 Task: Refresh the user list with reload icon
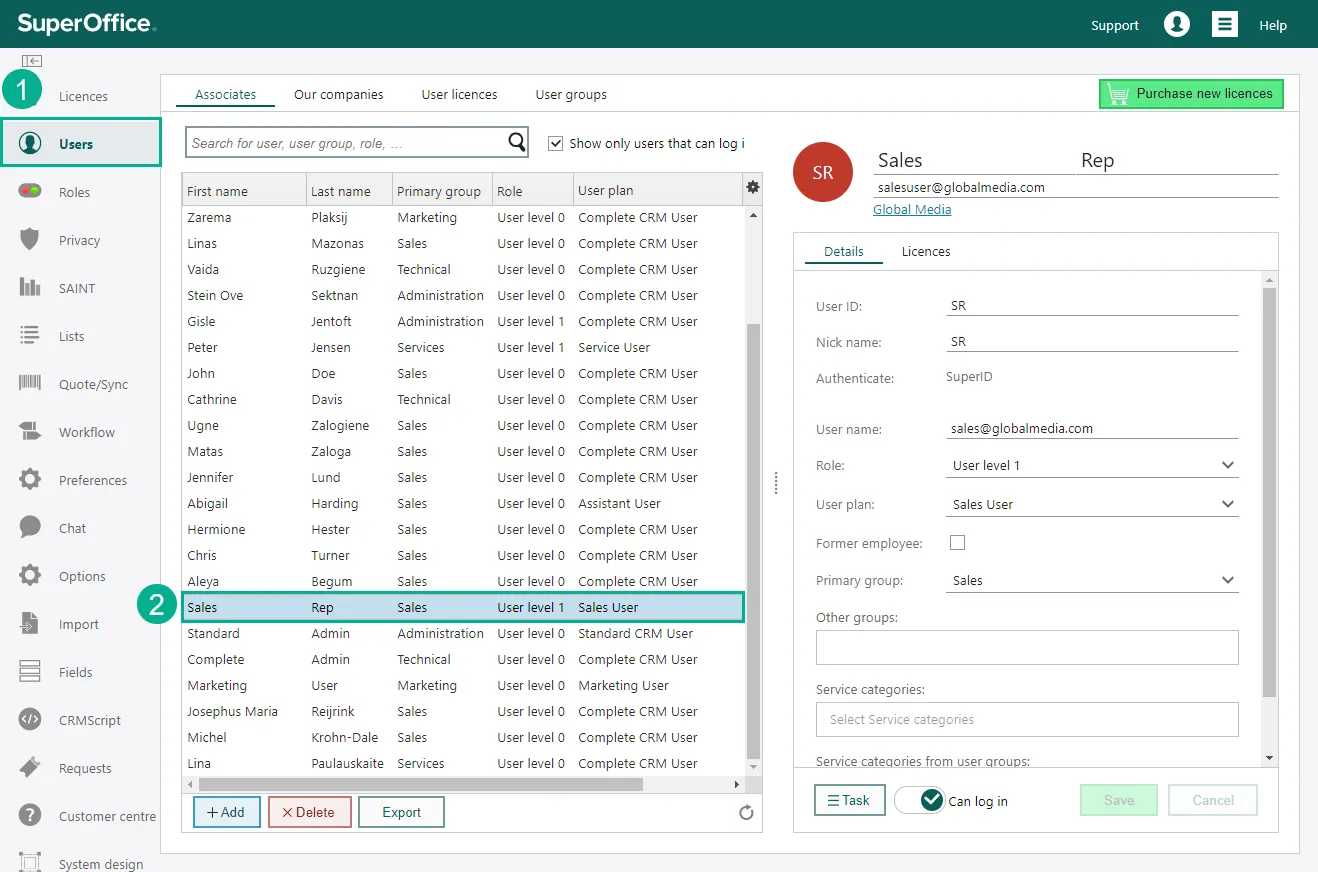point(746,813)
